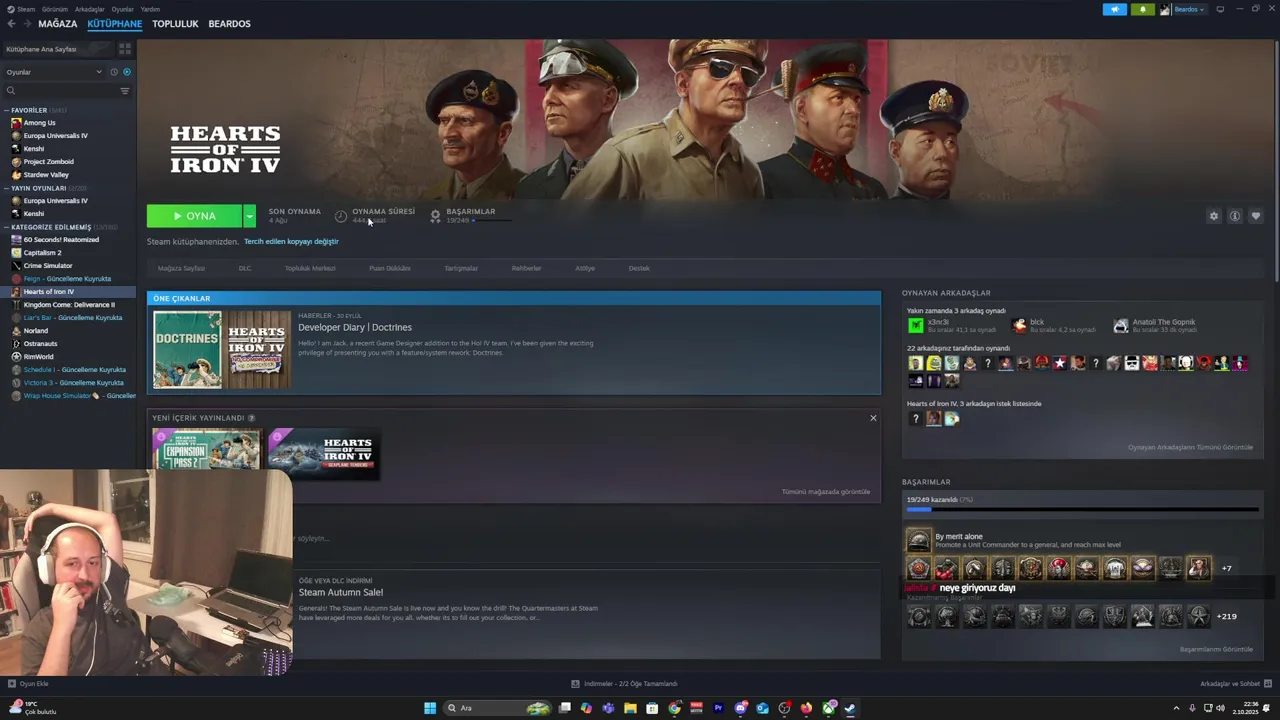Image resolution: width=1280 pixels, height=720 pixels.
Task: Add game to favorites heart icon
Action: point(1256,216)
